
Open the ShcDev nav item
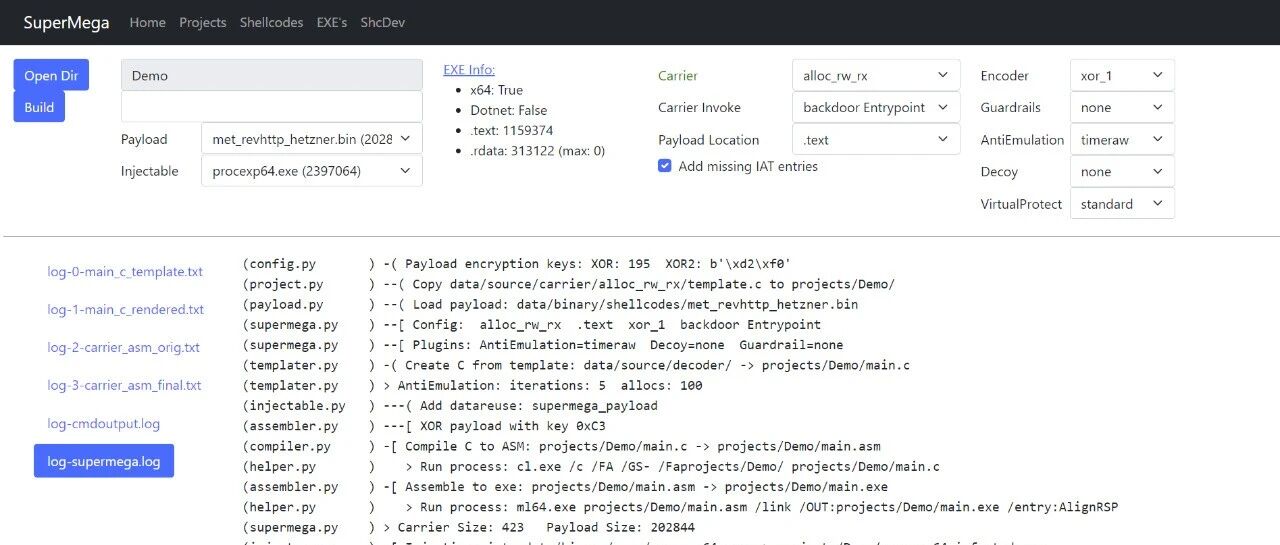[383, 22]
